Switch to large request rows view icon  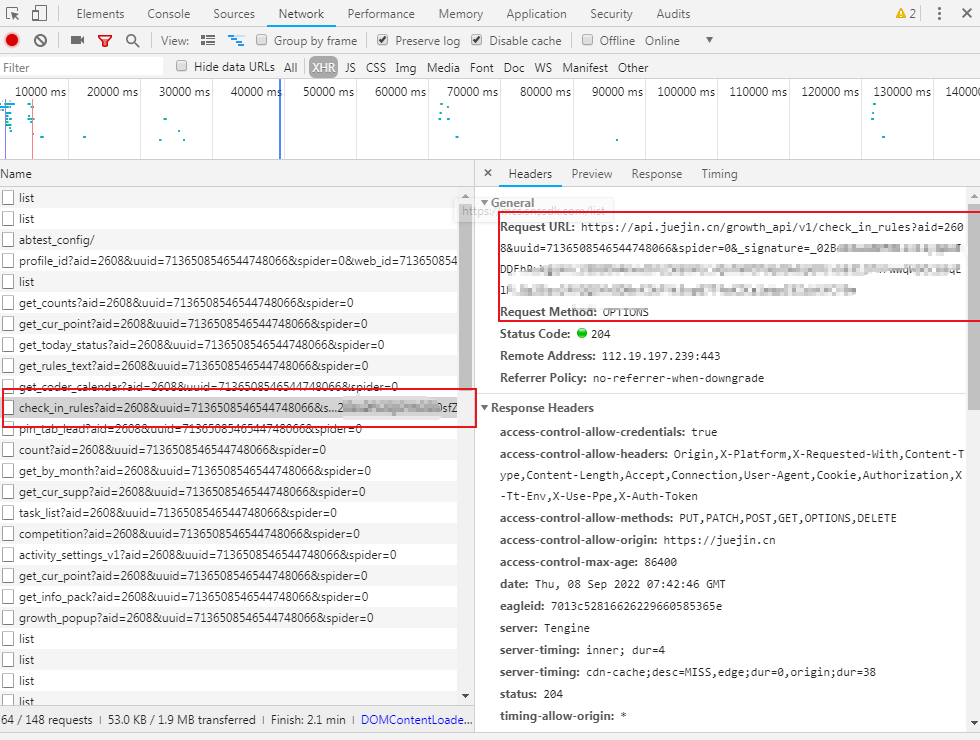(x=208, y=41)
